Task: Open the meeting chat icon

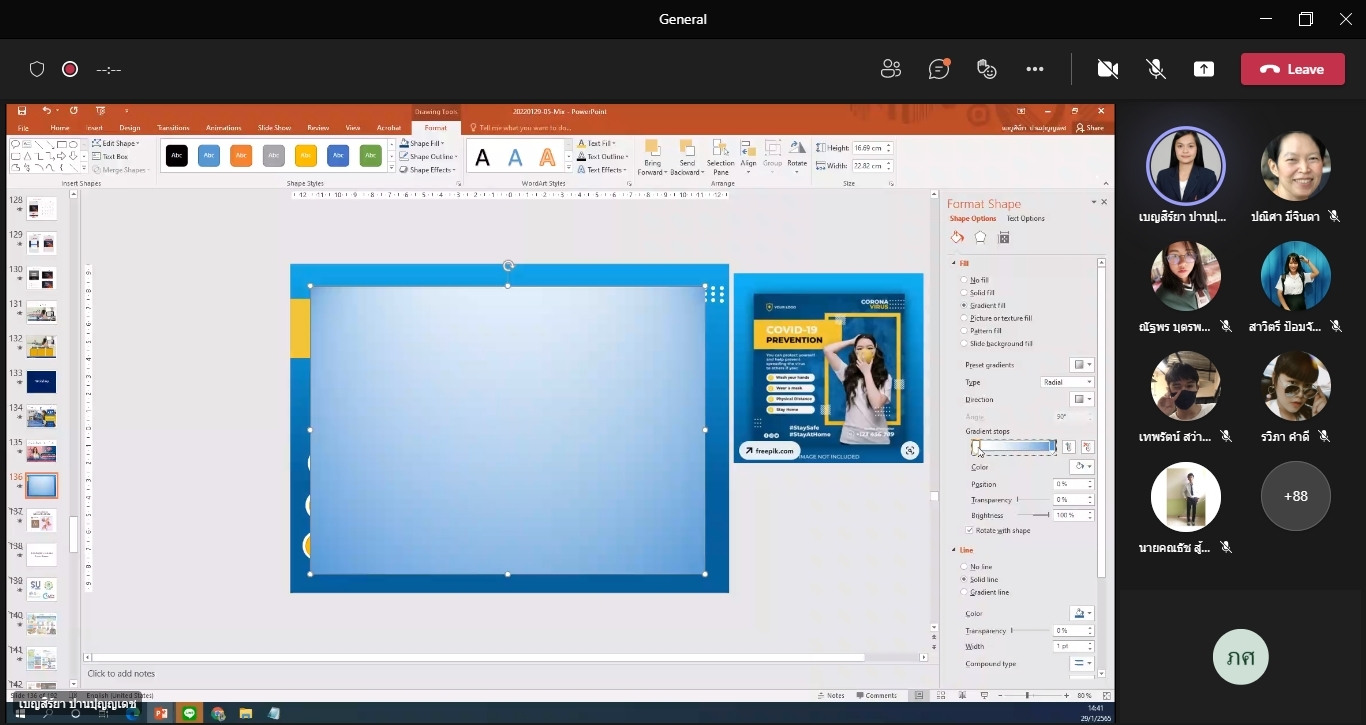Action: (939, 68)
